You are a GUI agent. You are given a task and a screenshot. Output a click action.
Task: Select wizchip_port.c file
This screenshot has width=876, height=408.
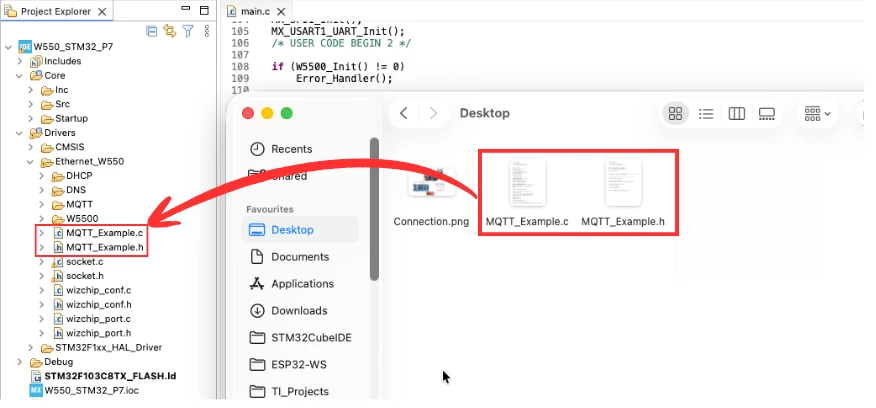[98, 319]
